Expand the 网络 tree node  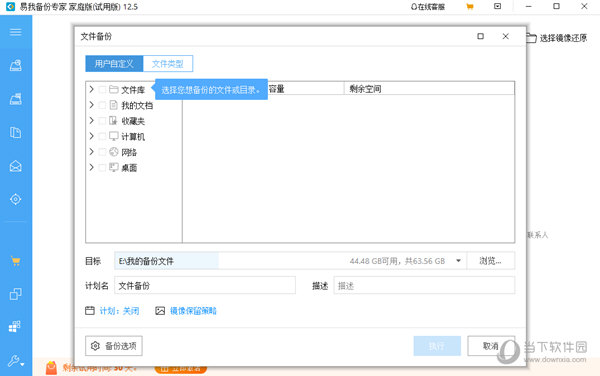(x=91, y=152)
